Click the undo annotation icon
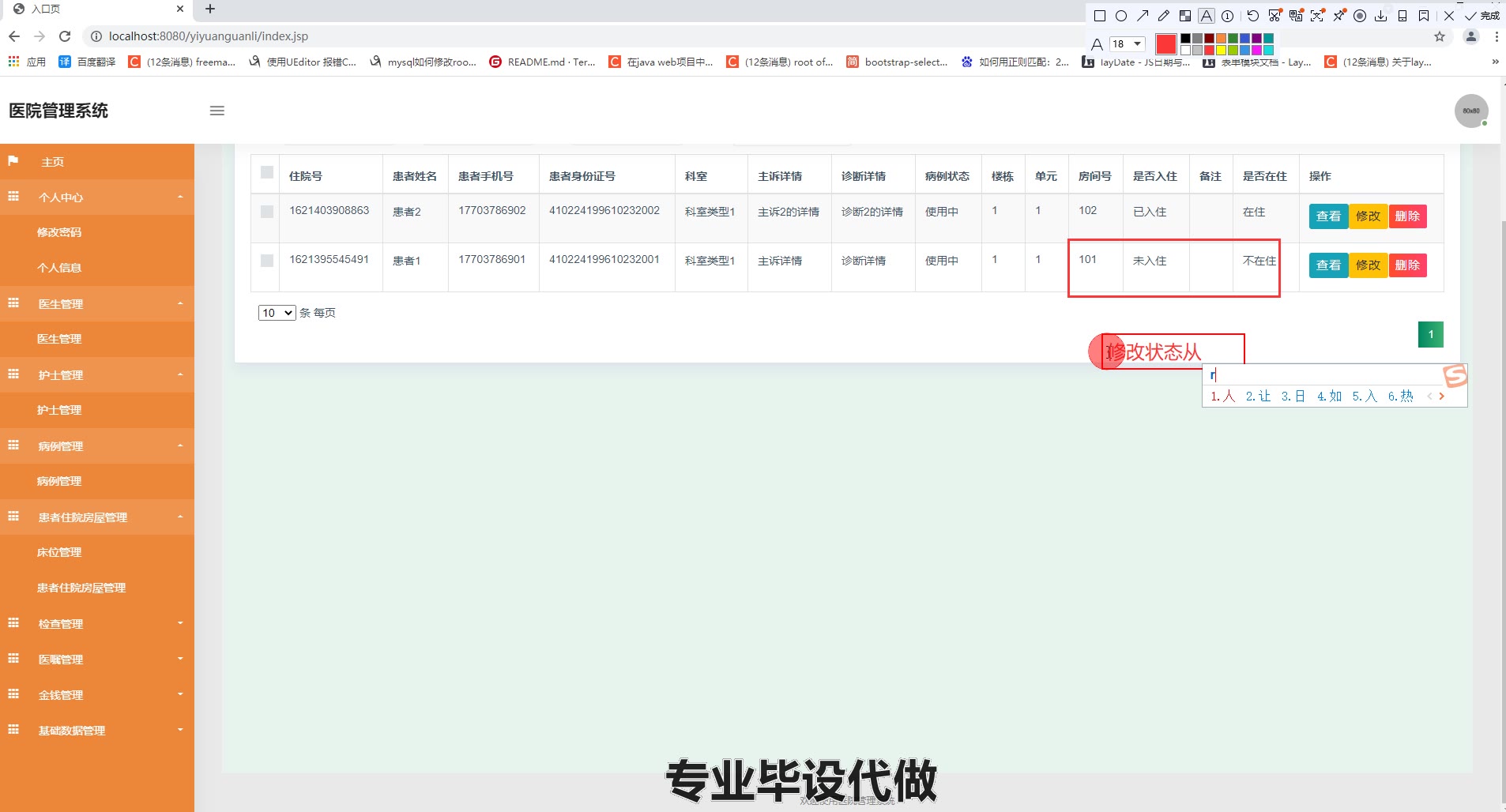This screenshot has width=1506, height=812. [x=1253, y=16]
